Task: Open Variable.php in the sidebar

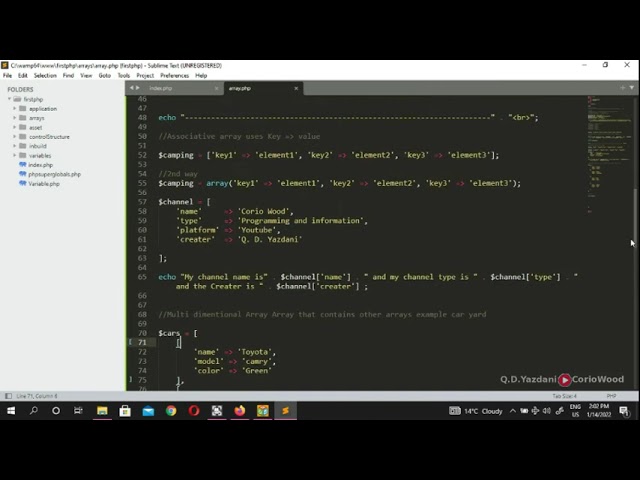Action: pos(44,184)
